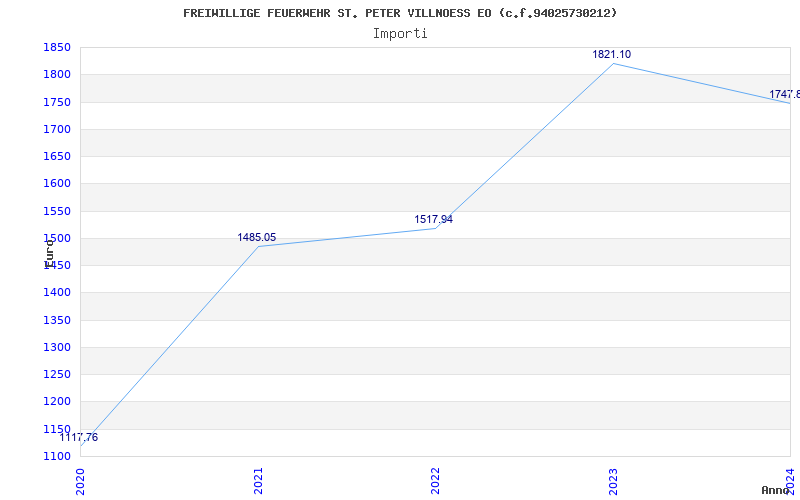Click the 1200 y-axis value
The height and width of the screenshot is (500, 800).
coord(57,402)
